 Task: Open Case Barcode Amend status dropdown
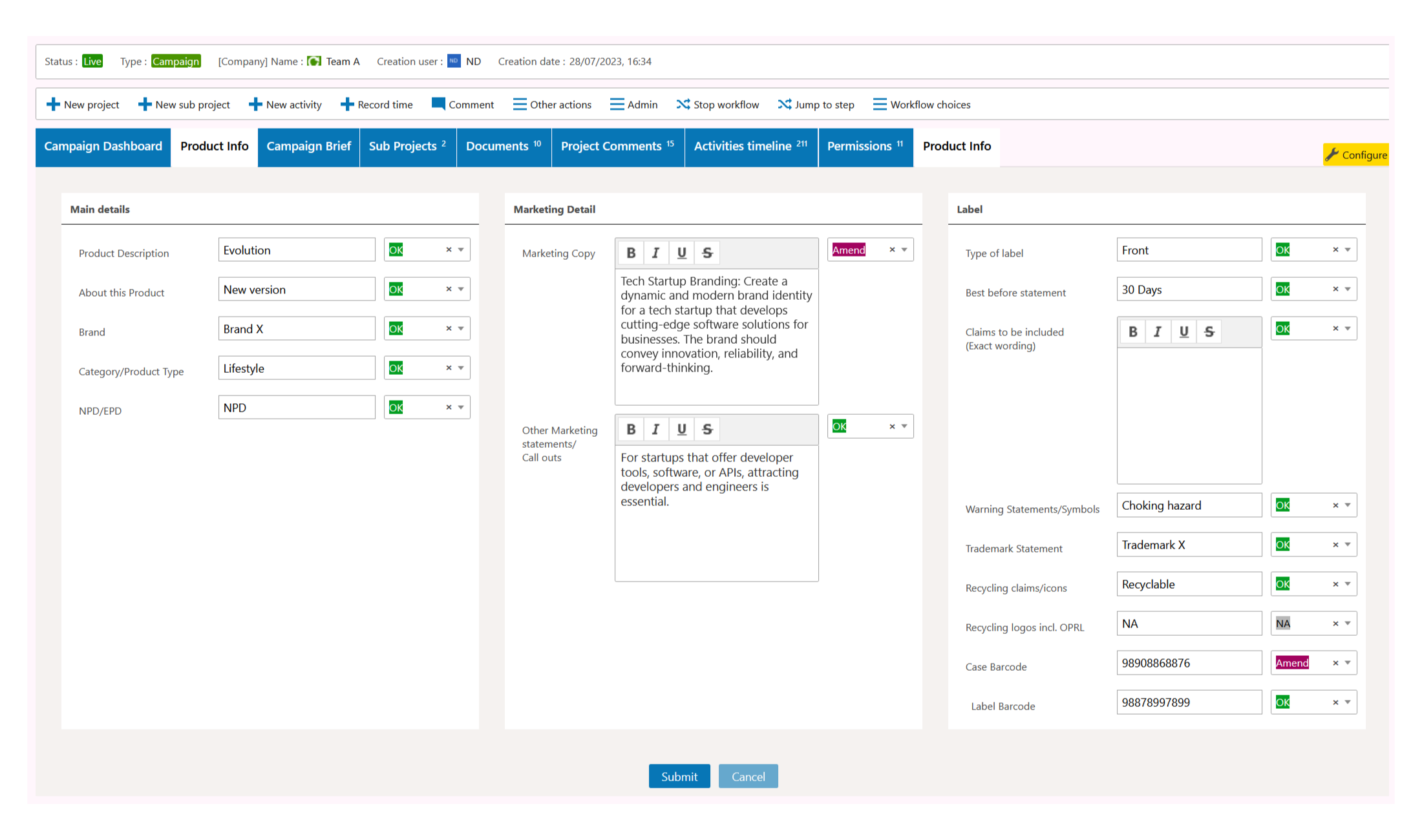tap(1348, 663)
